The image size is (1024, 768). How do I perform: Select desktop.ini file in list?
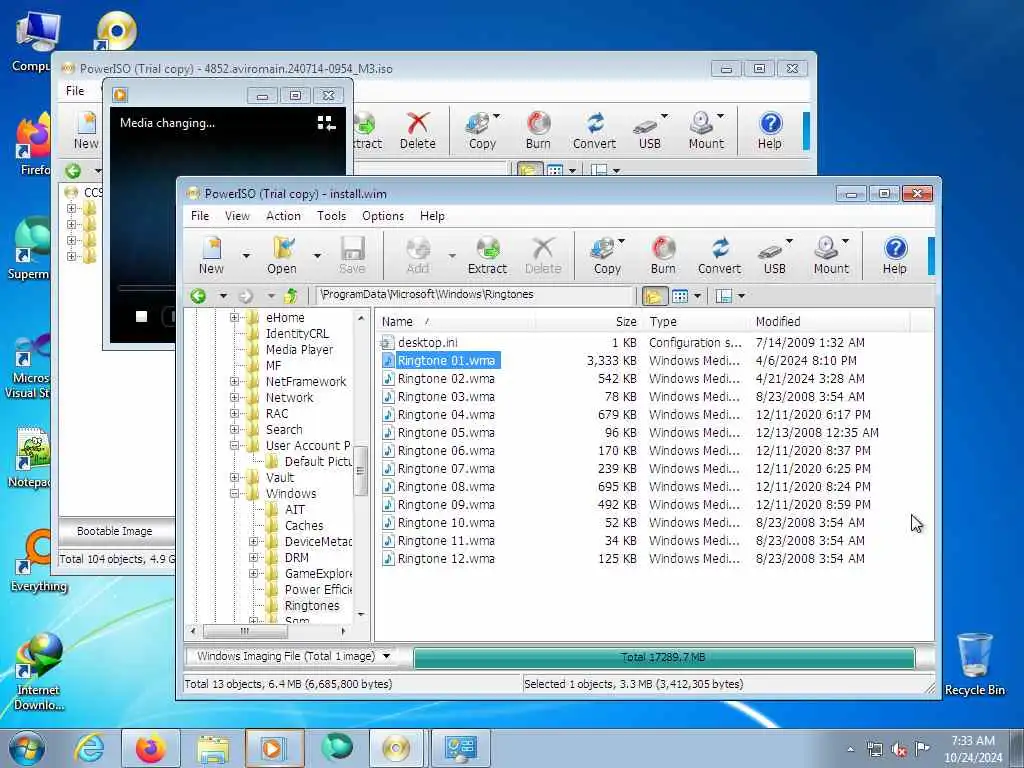pos(427,343)
